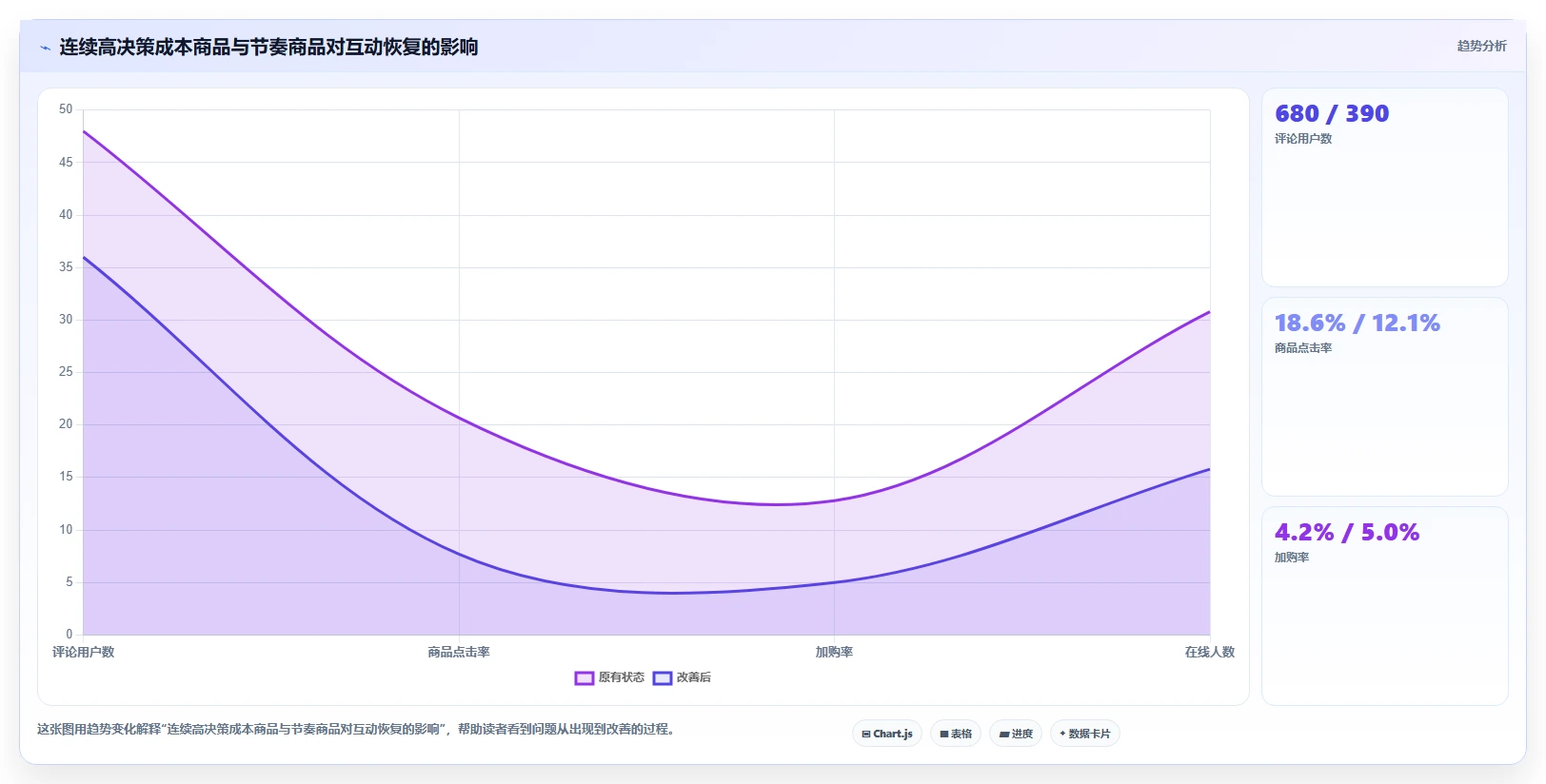Click the 原有状态 curve point at 在线人数
This screenshot has width=1546, height=784.
tap(1209, 311)
